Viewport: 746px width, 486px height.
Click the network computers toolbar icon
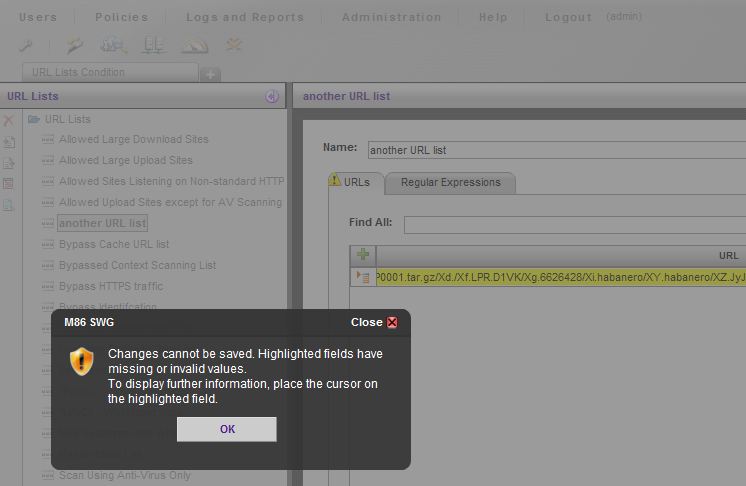coord(153,45)
